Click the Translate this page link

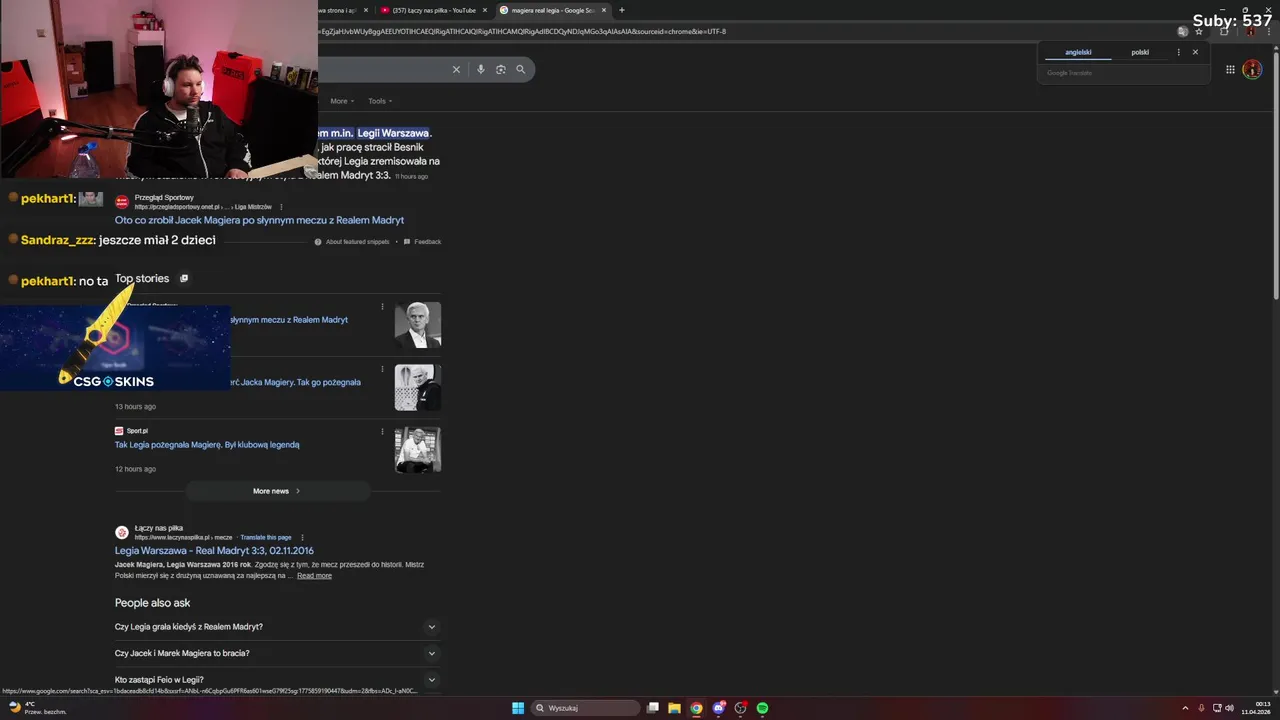(266, 538)
